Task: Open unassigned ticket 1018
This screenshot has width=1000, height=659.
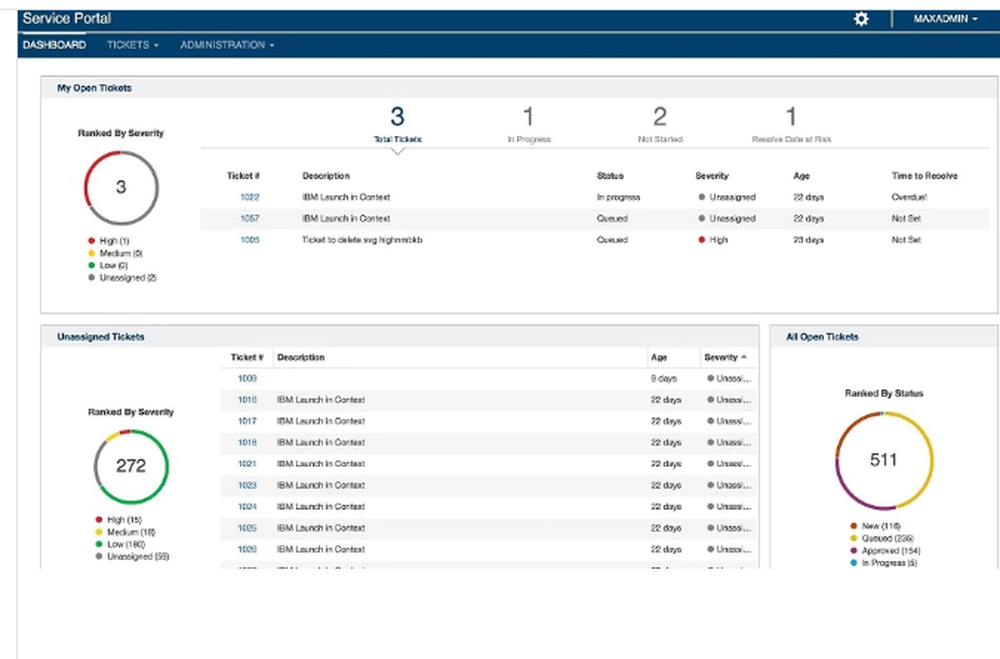Action: 247,442
